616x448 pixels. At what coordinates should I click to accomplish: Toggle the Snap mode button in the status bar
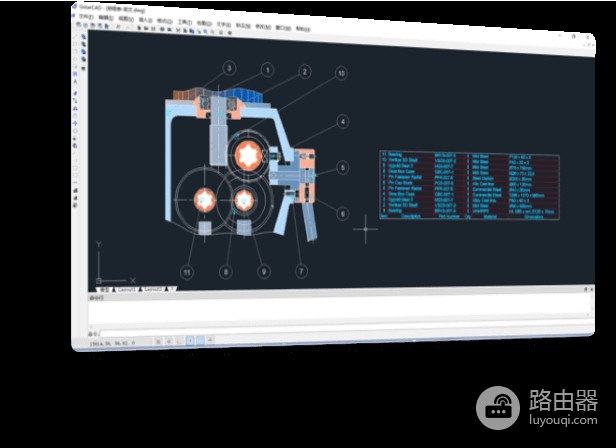[x=155, y=341]
